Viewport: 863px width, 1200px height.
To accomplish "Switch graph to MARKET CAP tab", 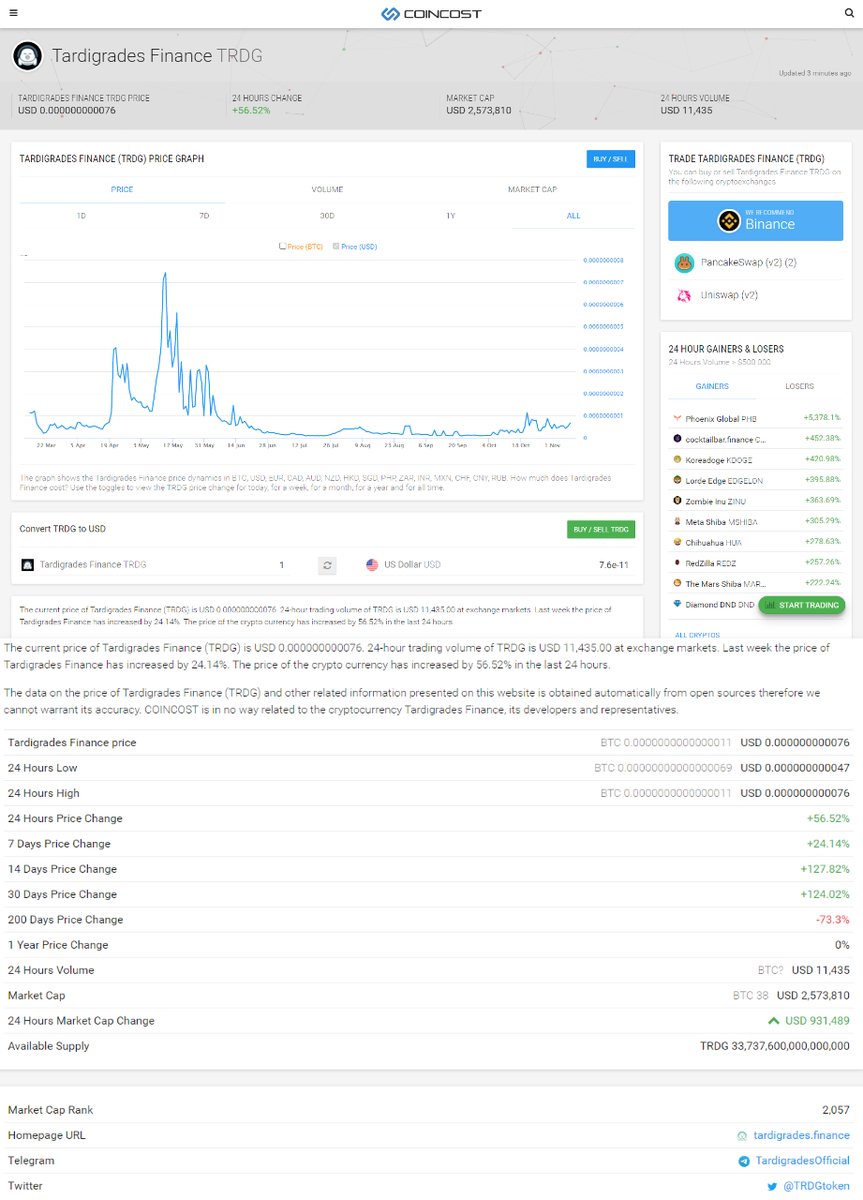I will coord(532,189).
